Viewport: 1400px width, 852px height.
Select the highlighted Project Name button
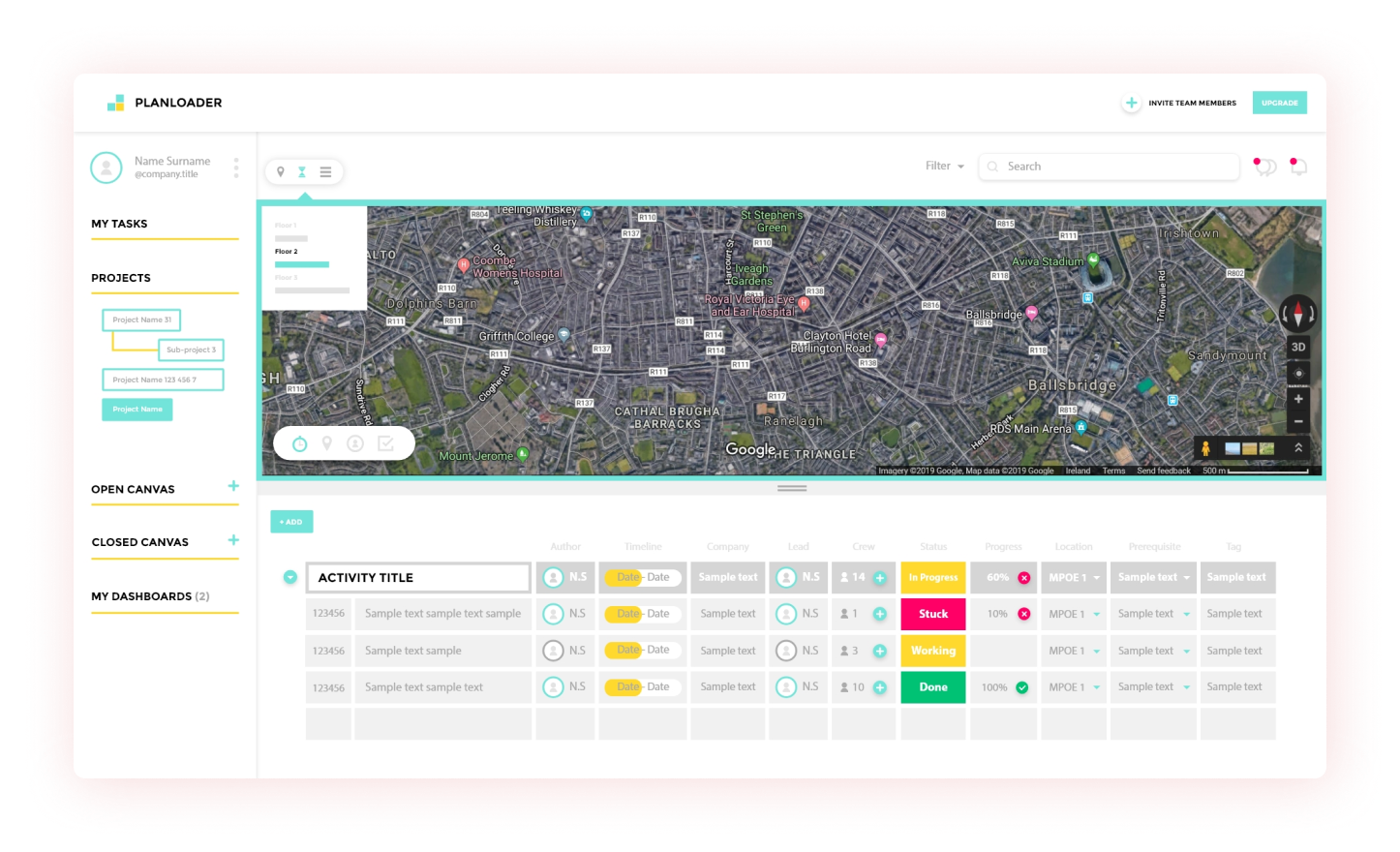tap(137, 410)
